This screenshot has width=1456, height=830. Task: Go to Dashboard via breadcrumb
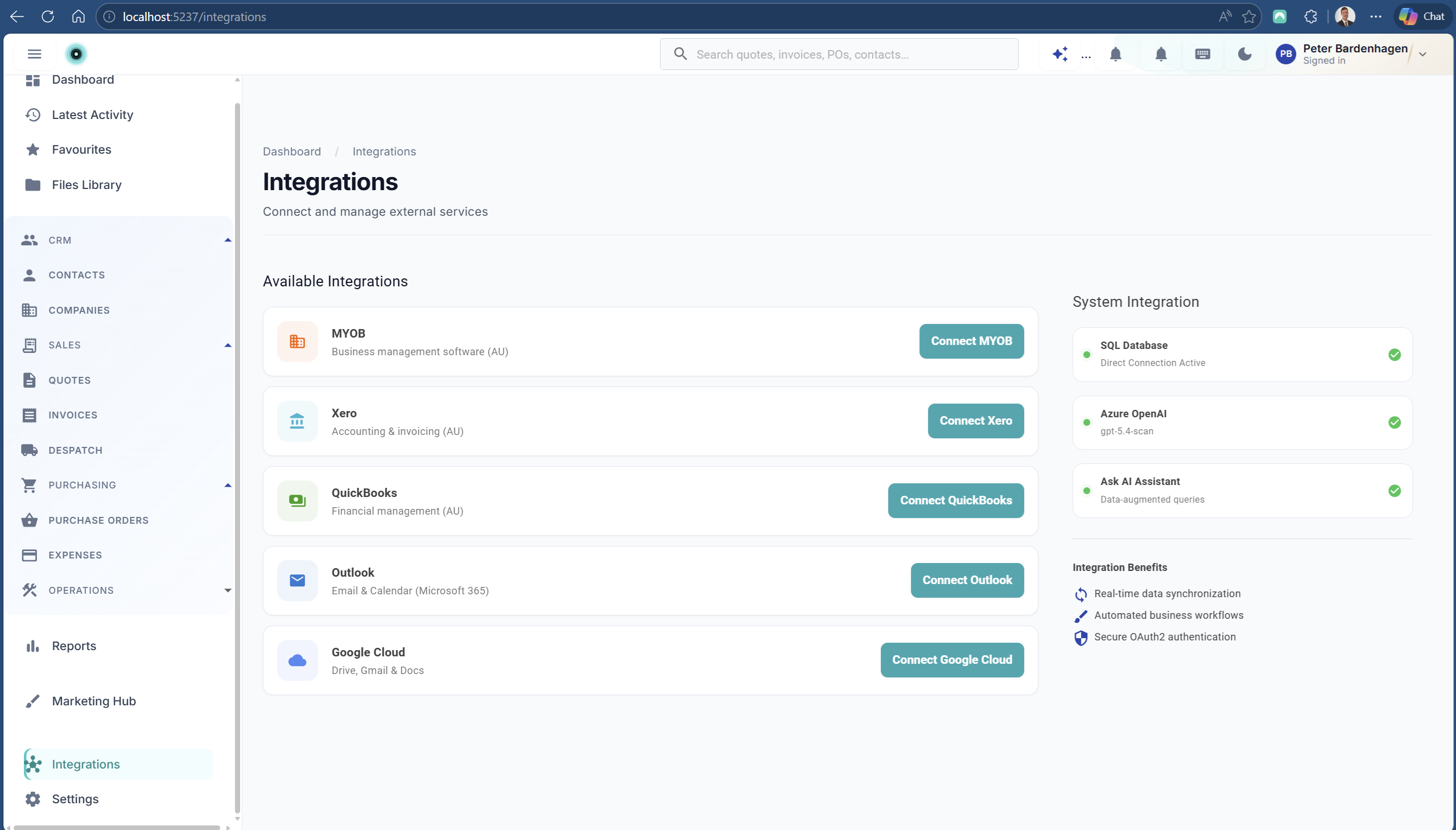292,151
